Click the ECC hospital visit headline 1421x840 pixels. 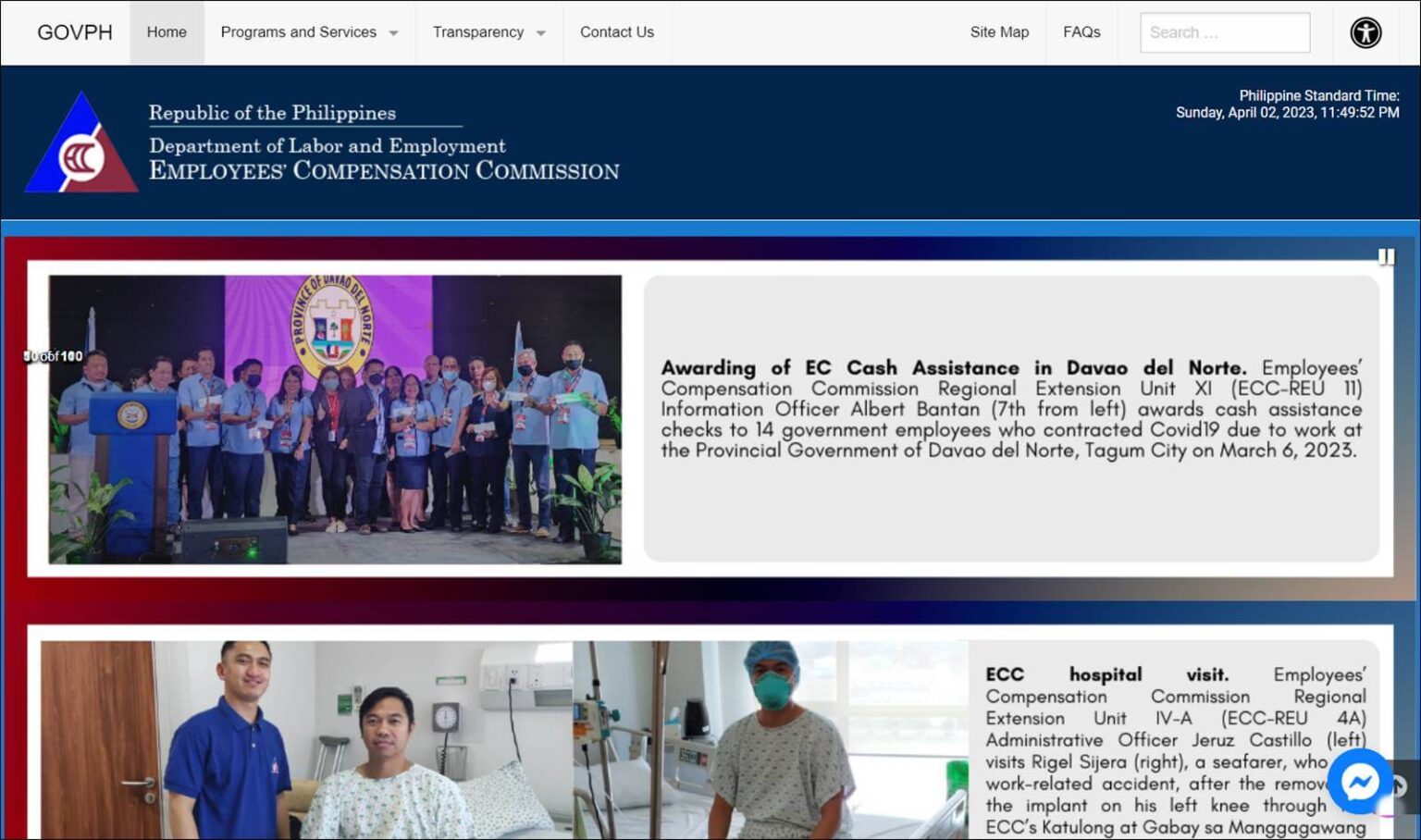coord(1106,674)
